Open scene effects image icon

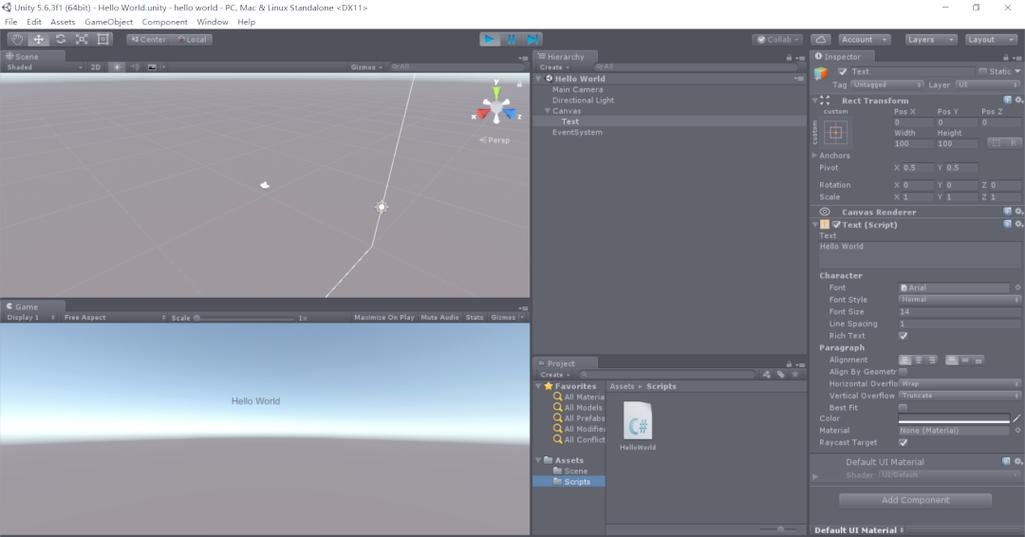(x=152, y=67)
